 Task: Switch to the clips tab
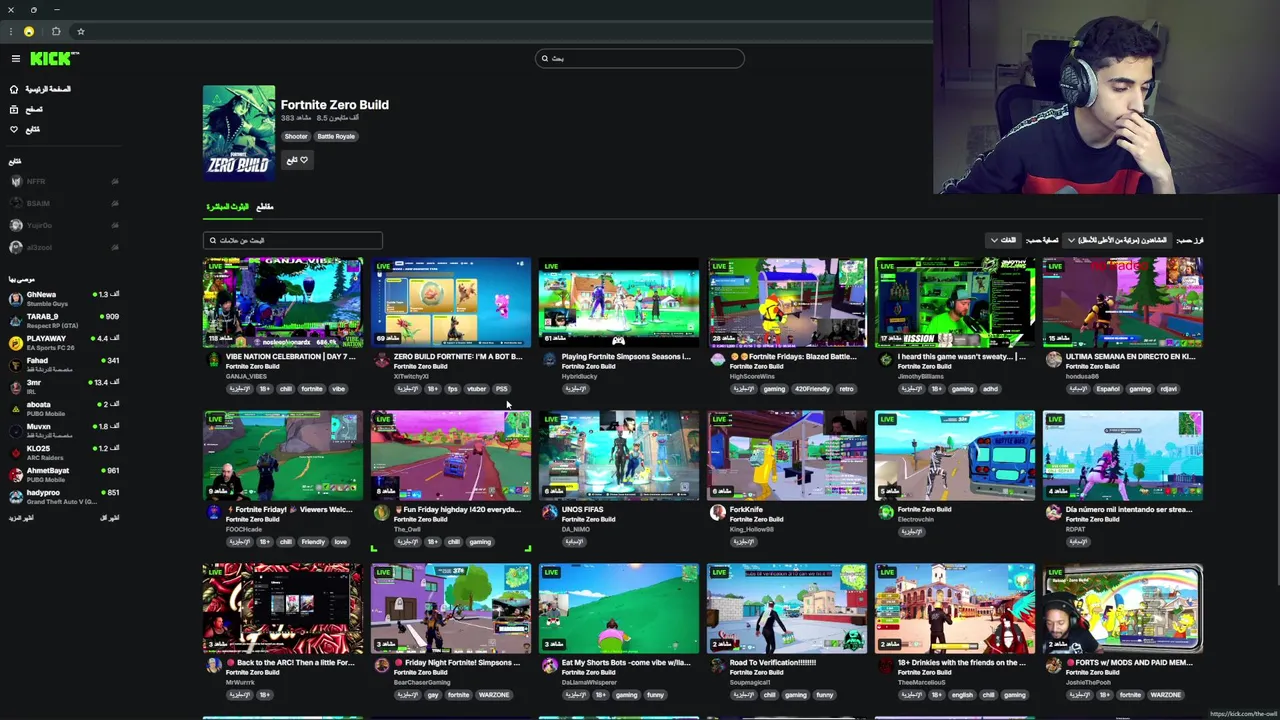point(265,207)
